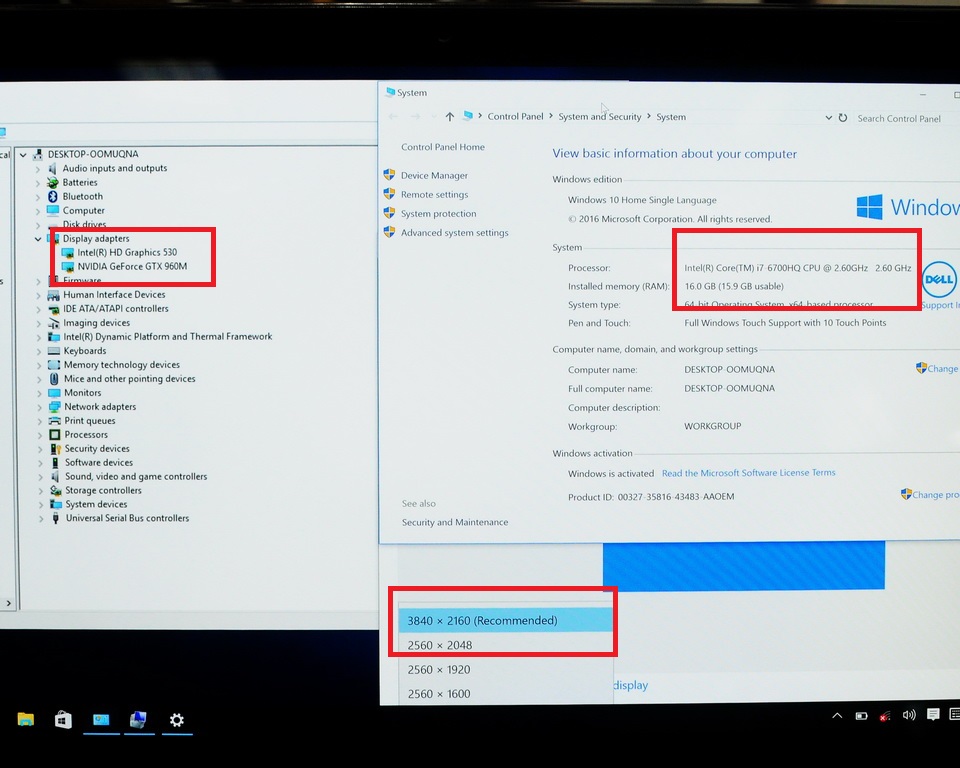Select 2560 × 2048 resolution option

pyautogui.click(x=505, y=645)
